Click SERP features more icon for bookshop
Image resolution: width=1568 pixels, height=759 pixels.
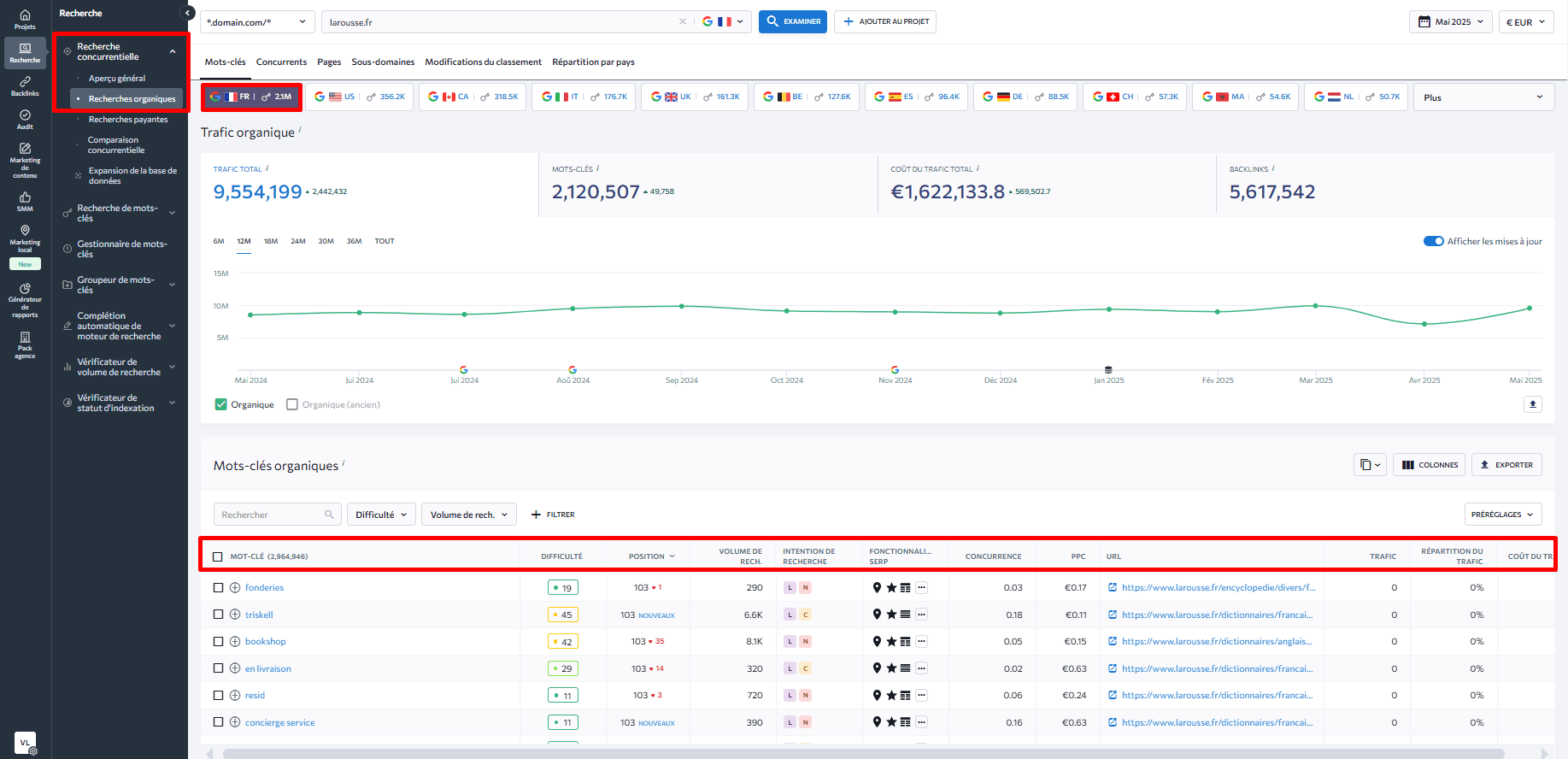tap(922, 641)
